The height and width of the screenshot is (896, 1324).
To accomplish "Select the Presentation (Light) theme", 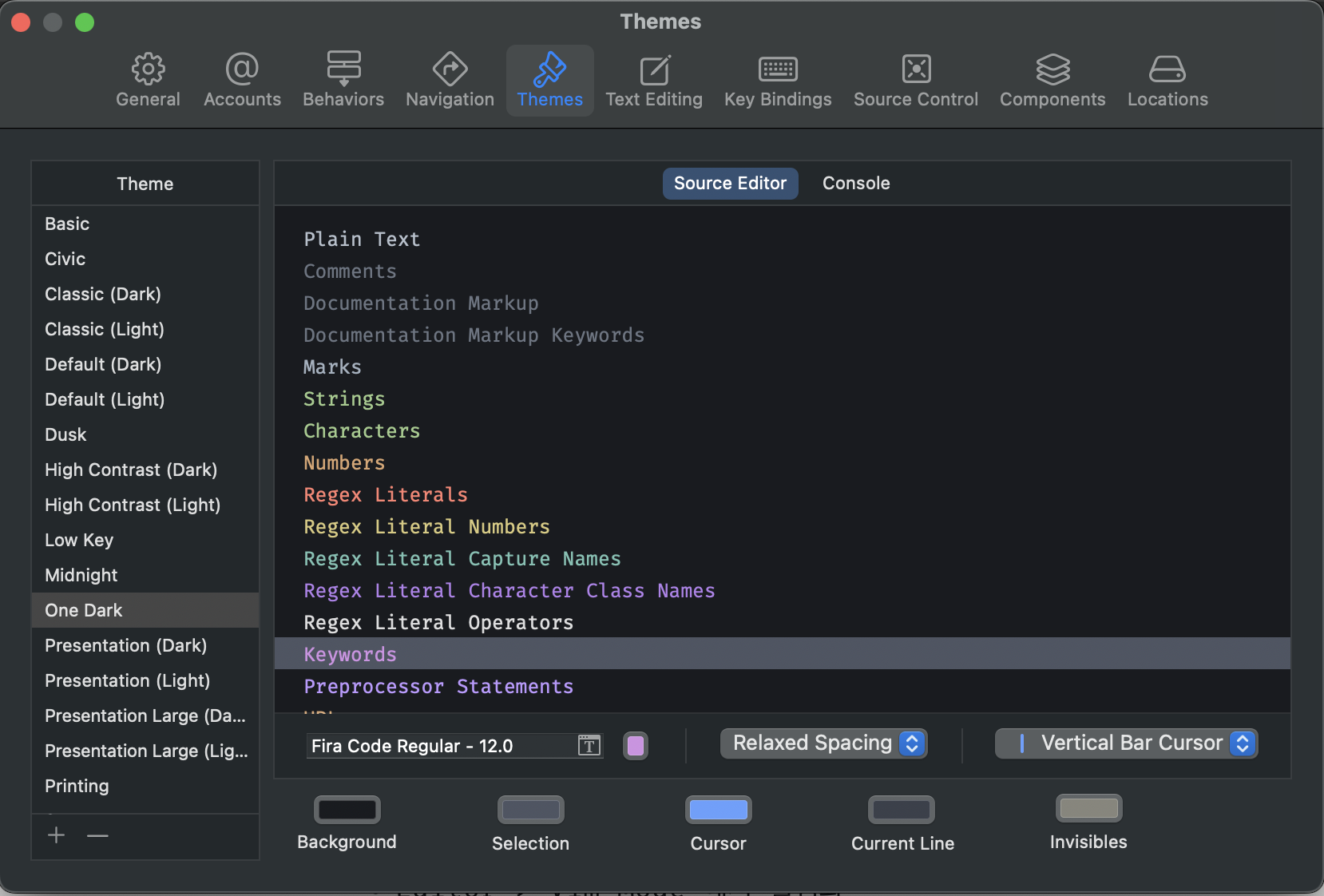I will click(x=145, y=680).
